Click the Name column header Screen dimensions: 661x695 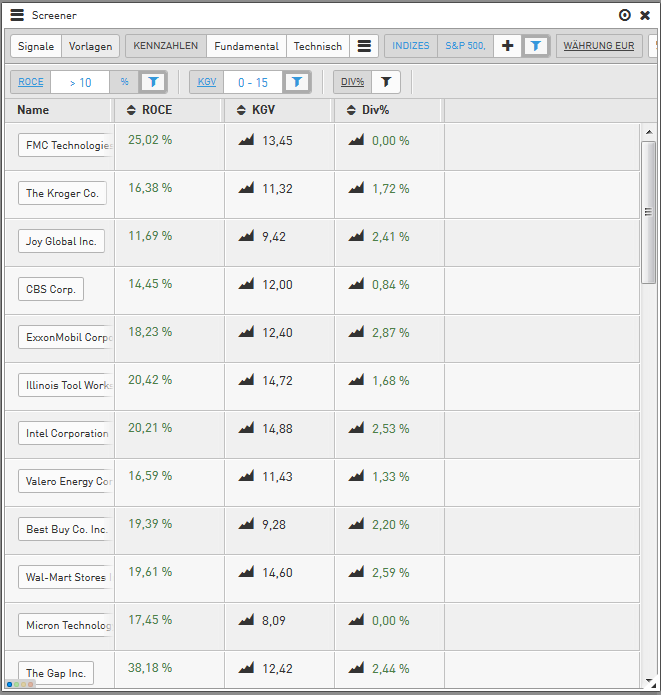pyautogui.click(x=58, y=110)
